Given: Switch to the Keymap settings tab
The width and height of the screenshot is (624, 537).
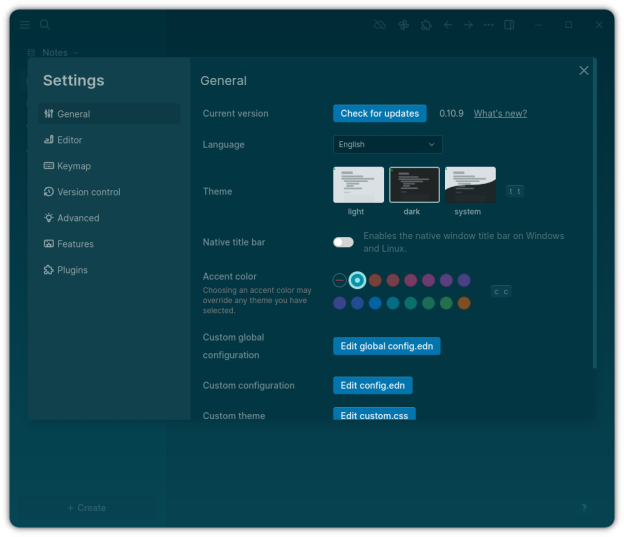Looking at the screenshot, I should (x=74, y=166).
